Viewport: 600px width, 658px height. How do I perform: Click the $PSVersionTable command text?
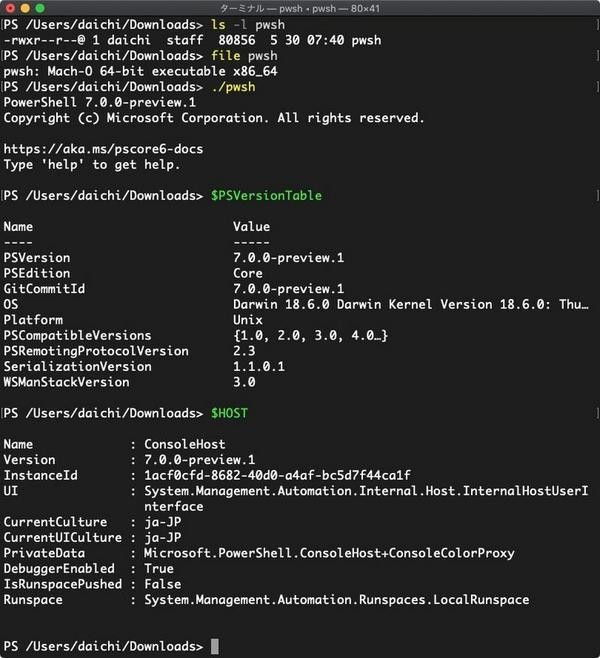[266, 196]
